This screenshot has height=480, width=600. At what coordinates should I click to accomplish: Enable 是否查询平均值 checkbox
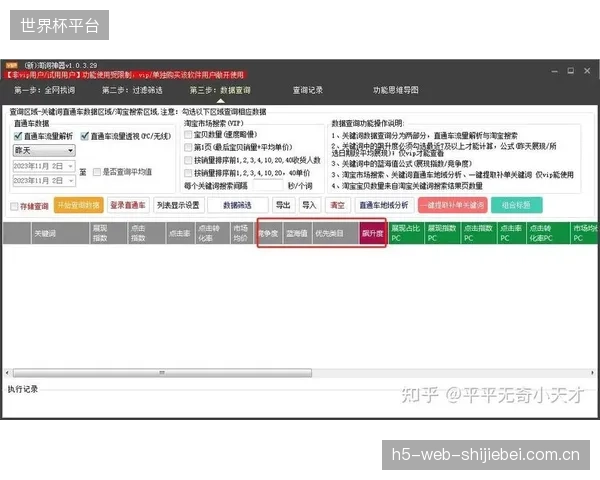point(97,172)
